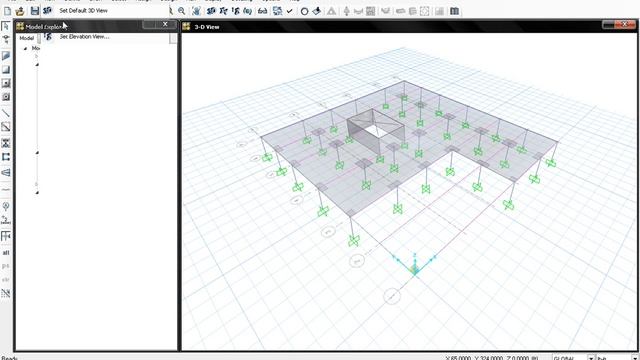Click the 3D view toolbar icon

click(211, 11)
